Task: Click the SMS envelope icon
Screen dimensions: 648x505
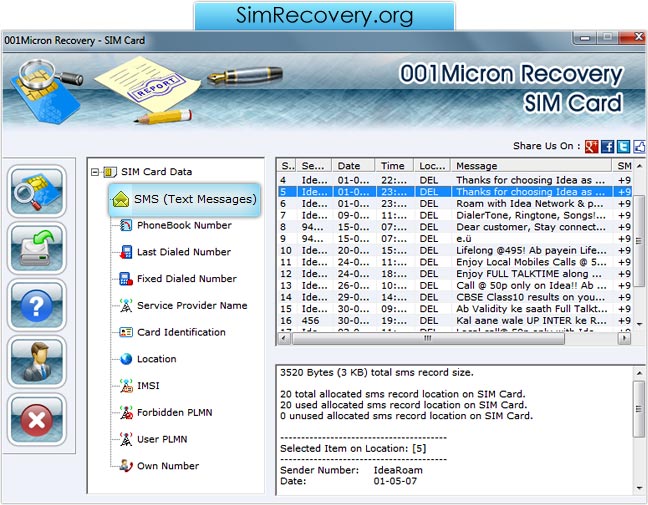Action: pyautogui.click(x=120, y=199)
